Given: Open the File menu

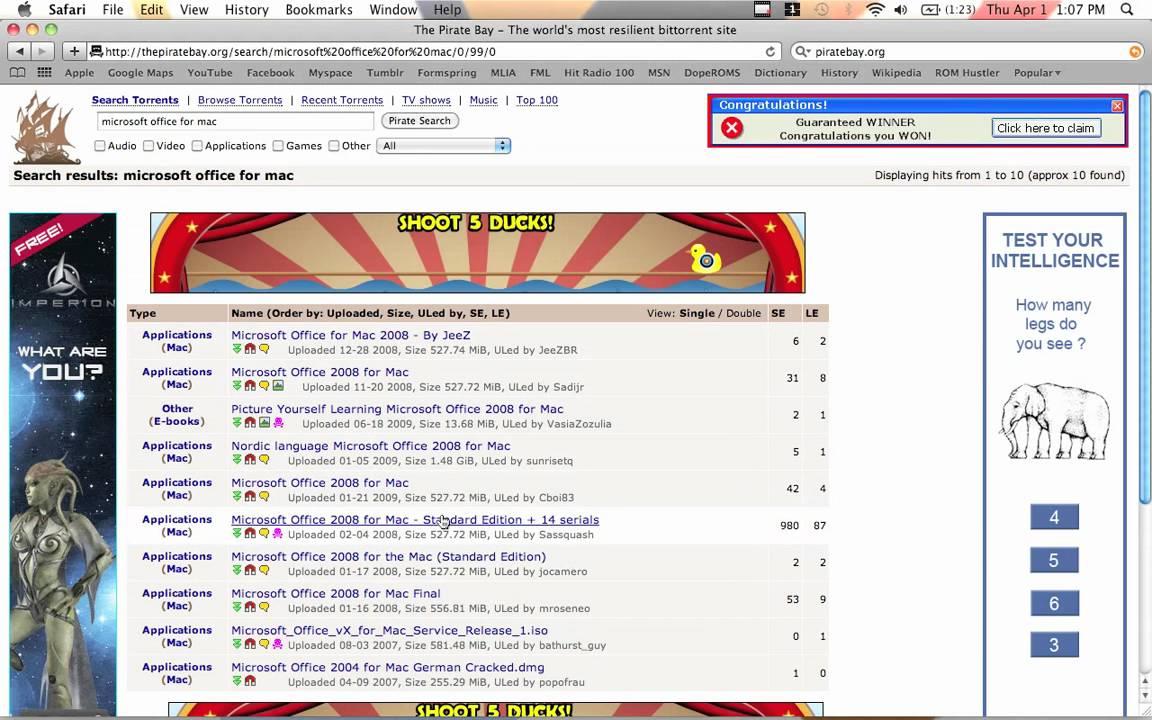Looking at the screenshot, I should (x=112, y=10).
